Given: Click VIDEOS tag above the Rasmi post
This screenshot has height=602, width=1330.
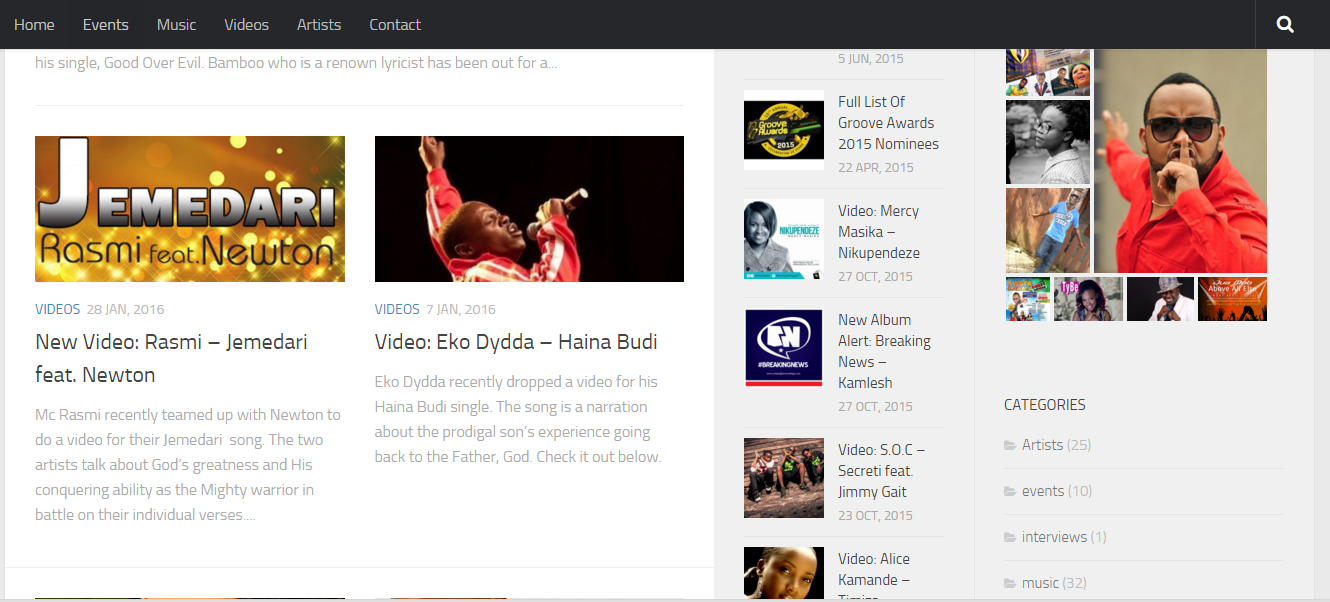Looking at the screenshot, I should pyautogui.click(x=57, y=309).
